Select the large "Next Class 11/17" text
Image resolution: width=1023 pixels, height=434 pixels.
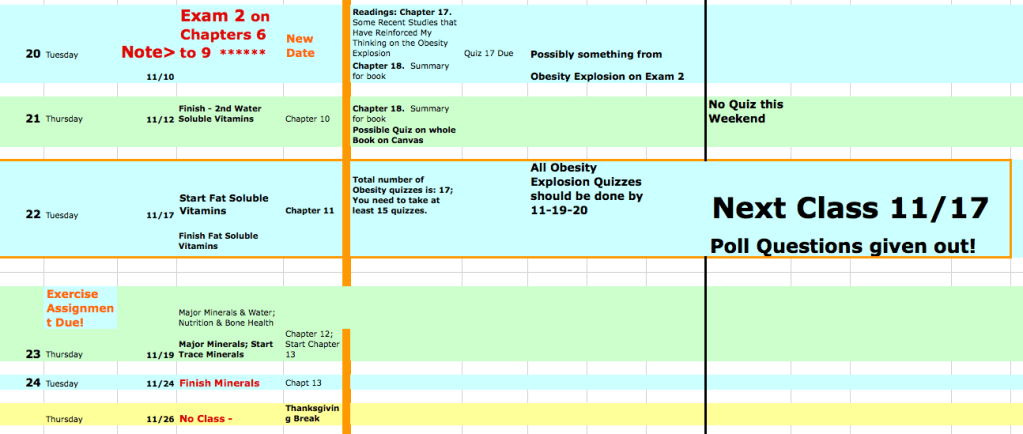pyautogui.click(x=851, y=208)
